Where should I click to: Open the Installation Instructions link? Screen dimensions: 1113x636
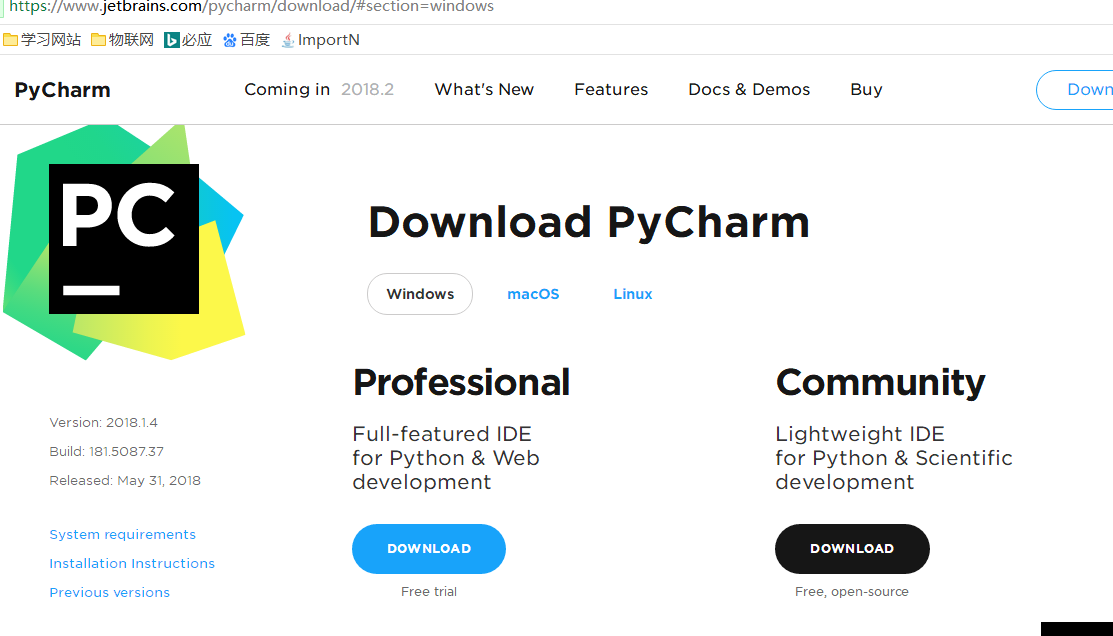tap(132, 564)
